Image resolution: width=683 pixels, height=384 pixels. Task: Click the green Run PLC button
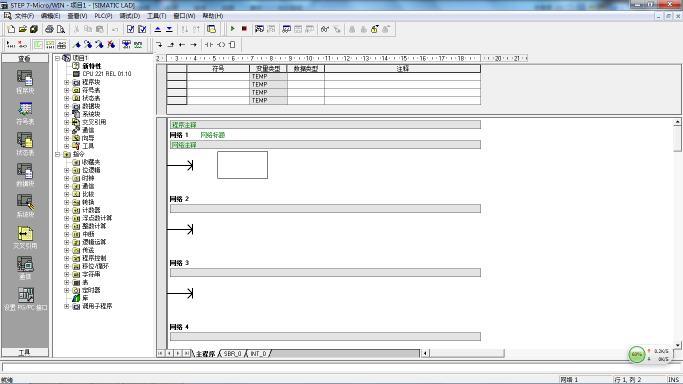pos(233,29)
